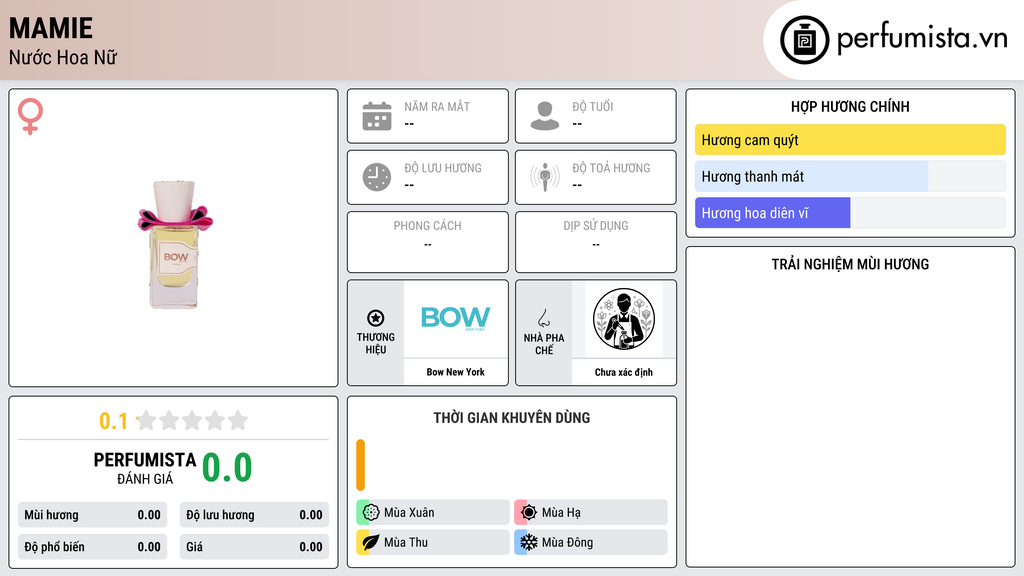Click the MAMIE product title
The width and height of the screenshot is (1024, 576).
(x=51, y=28)
